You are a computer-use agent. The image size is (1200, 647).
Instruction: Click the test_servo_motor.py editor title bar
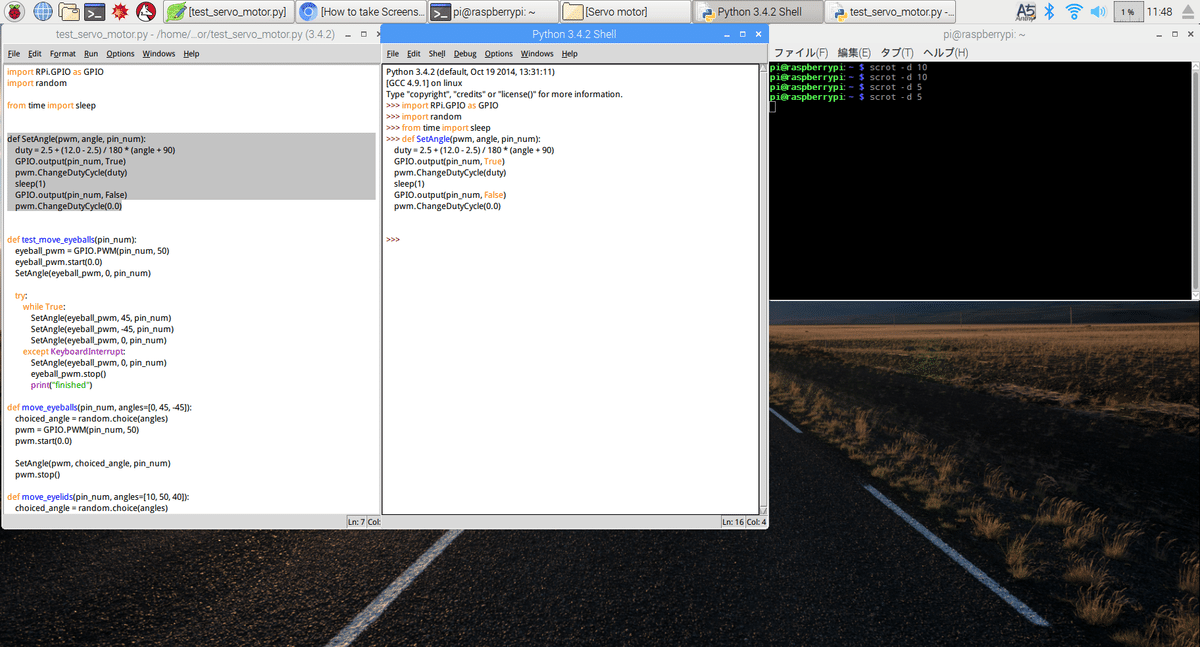click(x=190, y=34)
